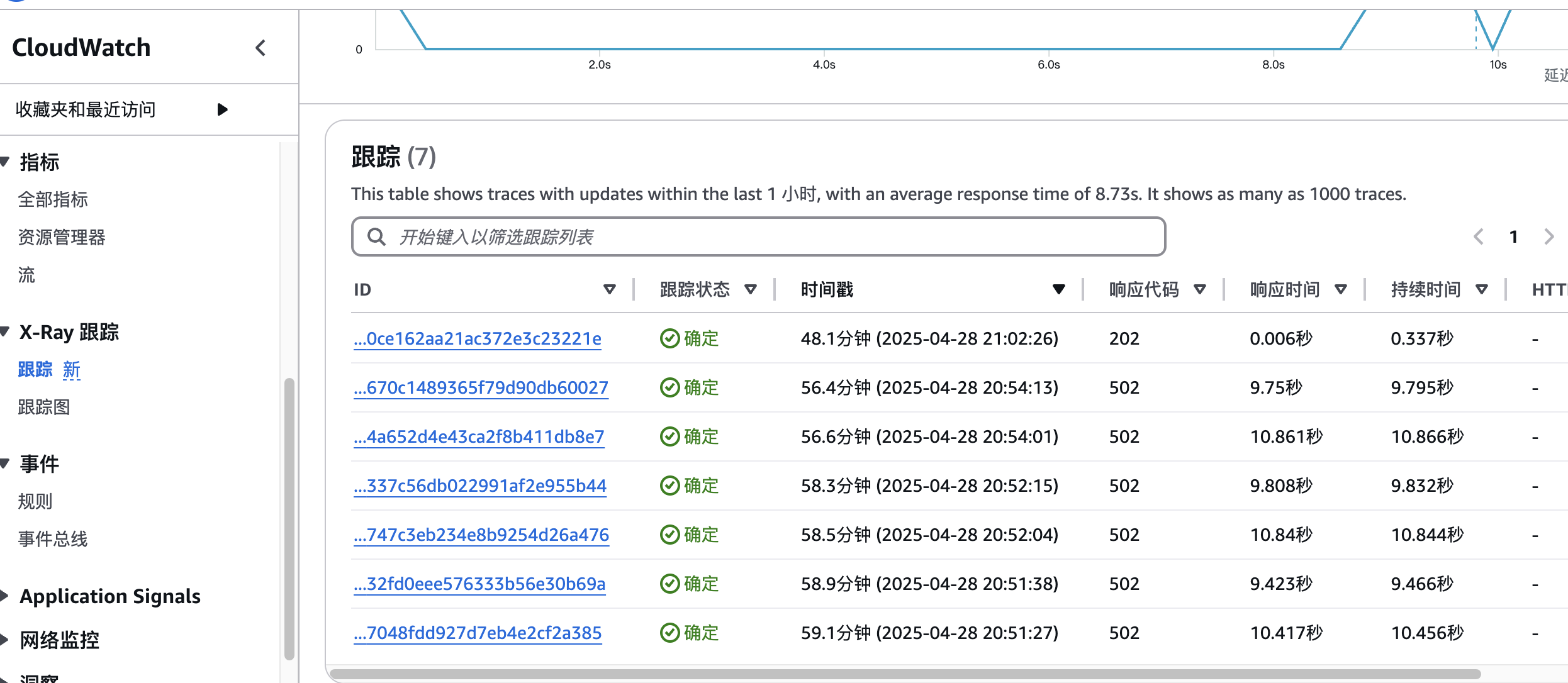The width and height of the screenshot is (1568, 683).
Task: Sort by 持续时间 column arrow
Action: 1481,289
